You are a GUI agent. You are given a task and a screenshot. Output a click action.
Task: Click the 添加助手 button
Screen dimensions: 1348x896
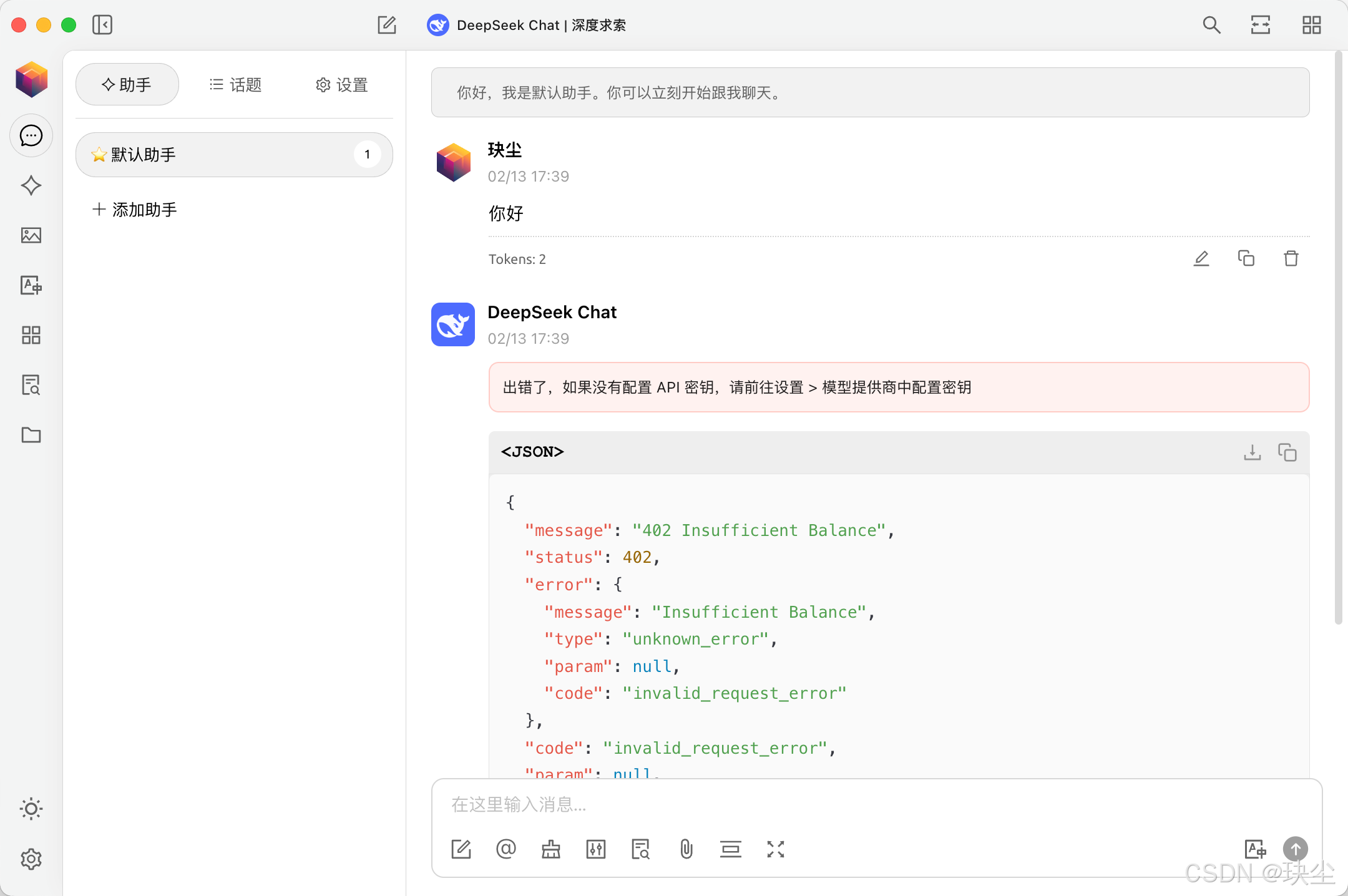(135, 210)
